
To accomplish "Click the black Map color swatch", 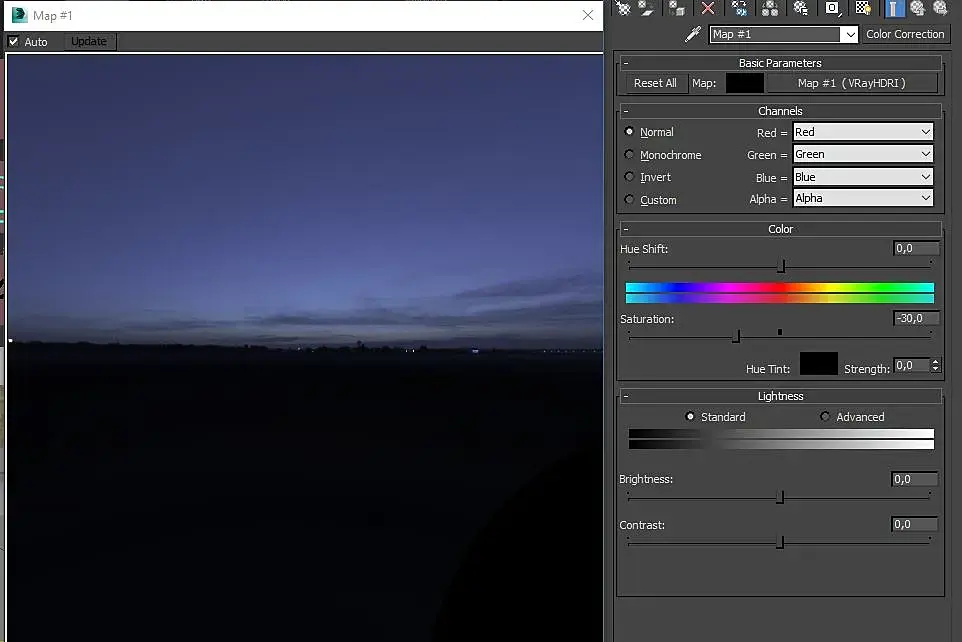I will (745, 83).
